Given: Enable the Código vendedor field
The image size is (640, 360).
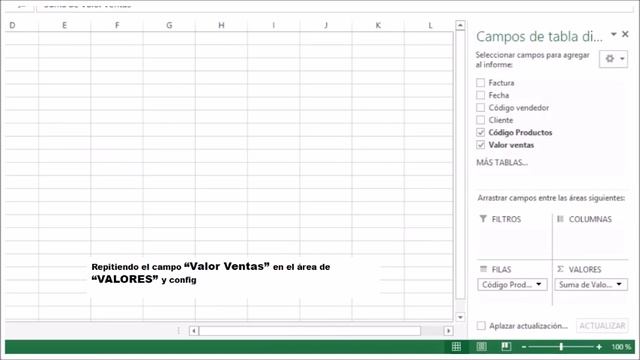Looking at the screenshot, I should pyautogui.click(x=480, y=108).
